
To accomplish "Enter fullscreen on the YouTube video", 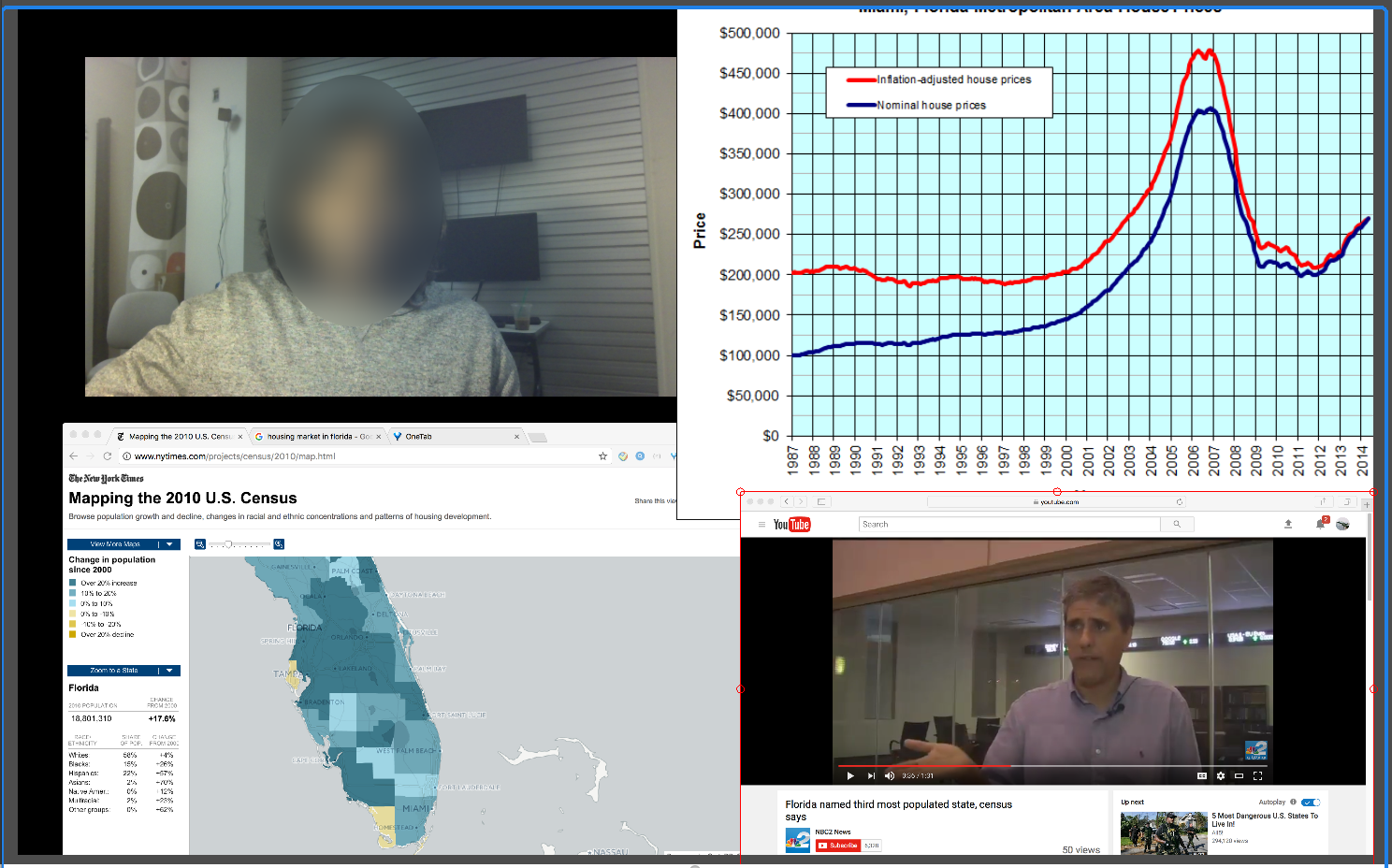I will tap(1257, 775).
